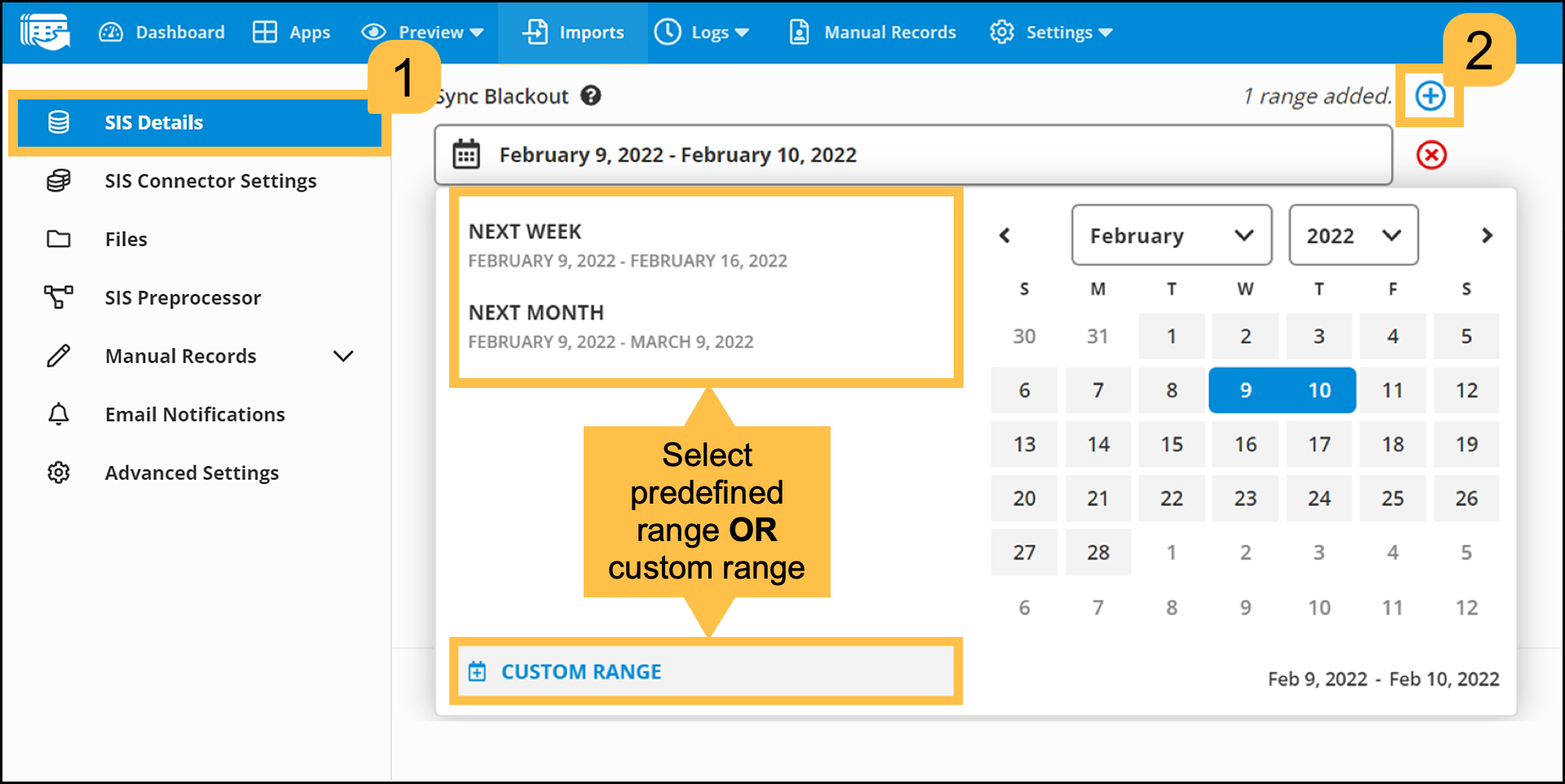Open the 2022 year dropdown
This screenshot has height=784, width=1565.
click(1352, 236)
